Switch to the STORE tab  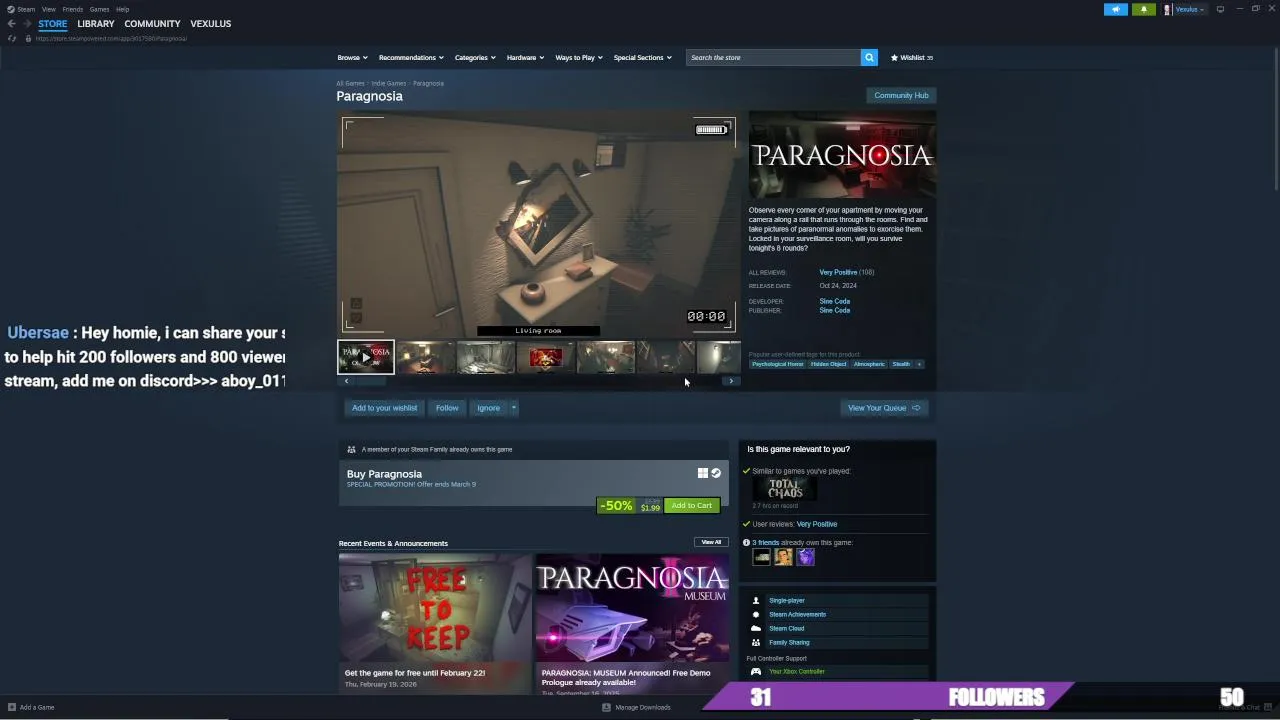[53, 23]
